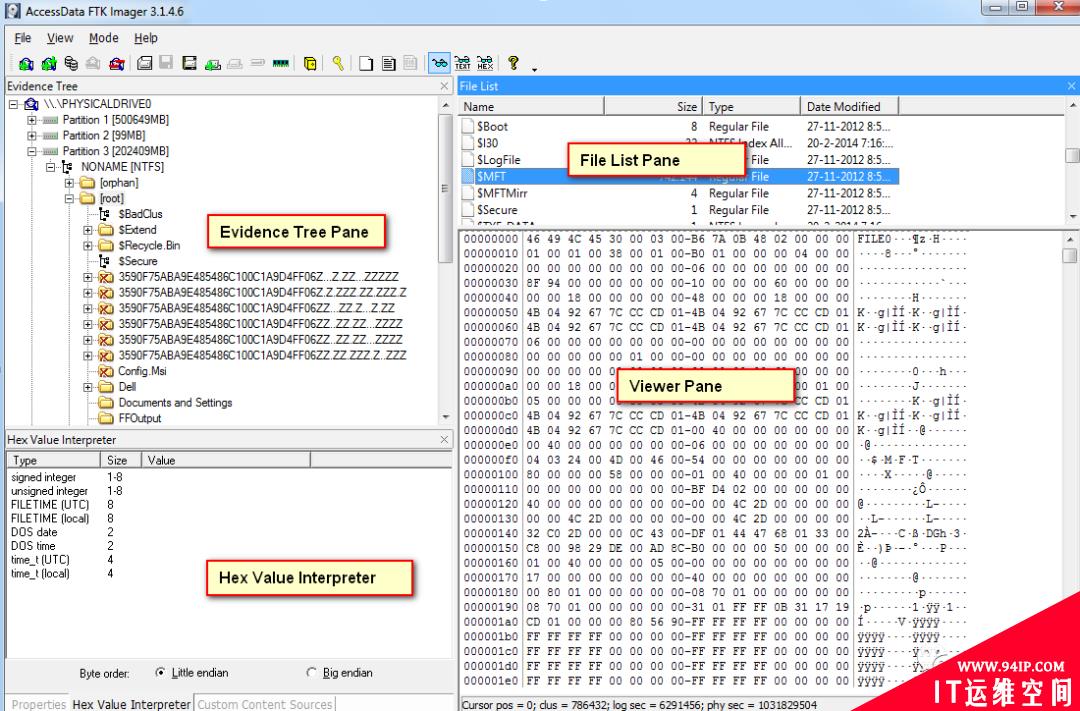Image resolution: width=1080 pixels, height=711 pixels.
Task: Switch to the Custom Content Sources tab
Action: click(x=265, y=704)
